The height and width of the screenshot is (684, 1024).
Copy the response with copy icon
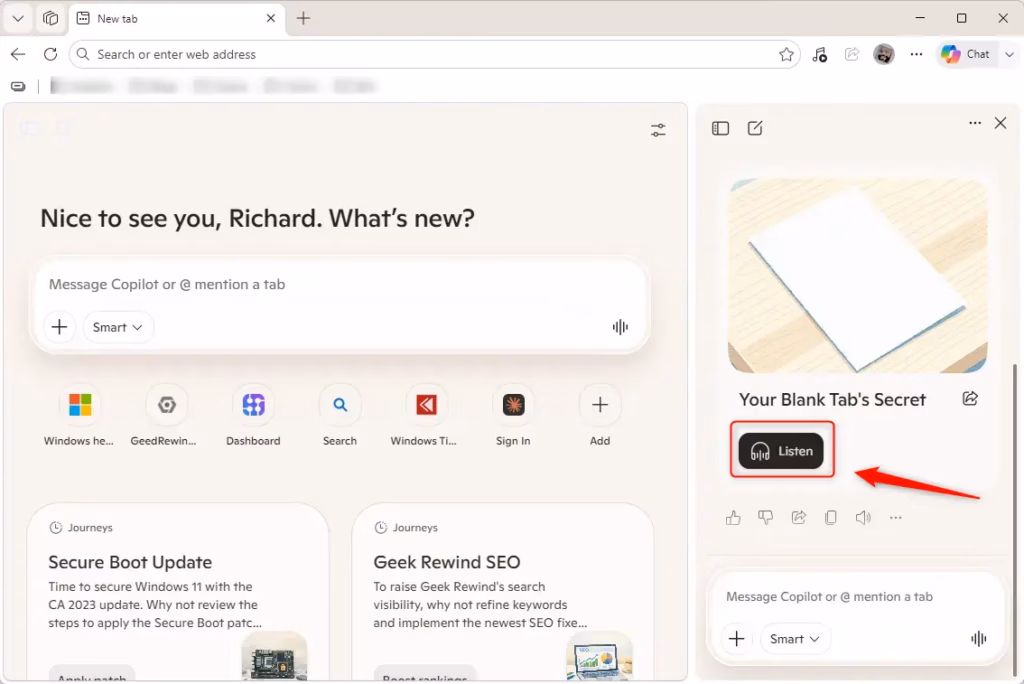pyautogui.click(x=831, y=517)
